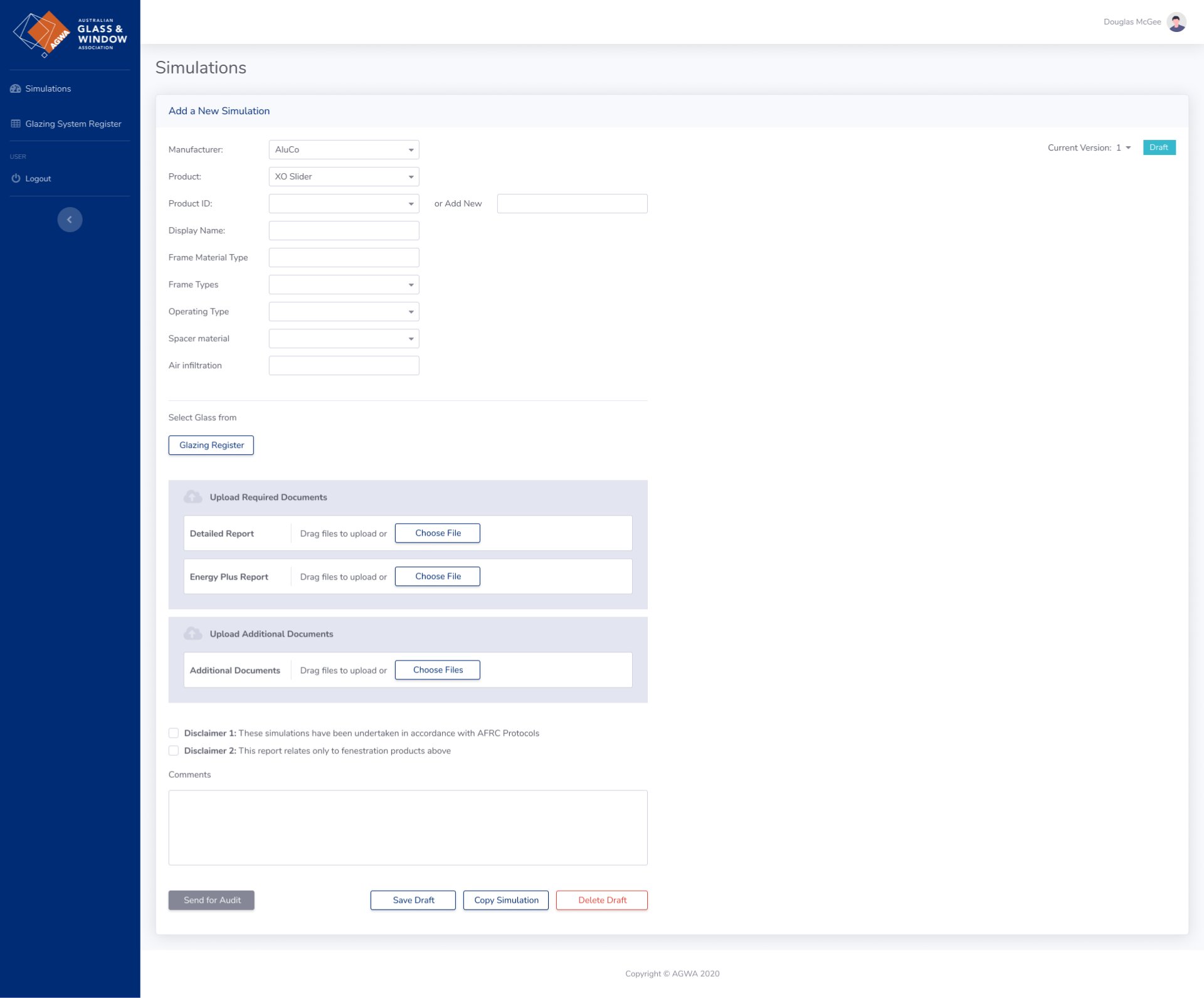Expand the Spacer material dropdown
The image size is (1204, 998).
pyautogui.click(x=344, y=339)
